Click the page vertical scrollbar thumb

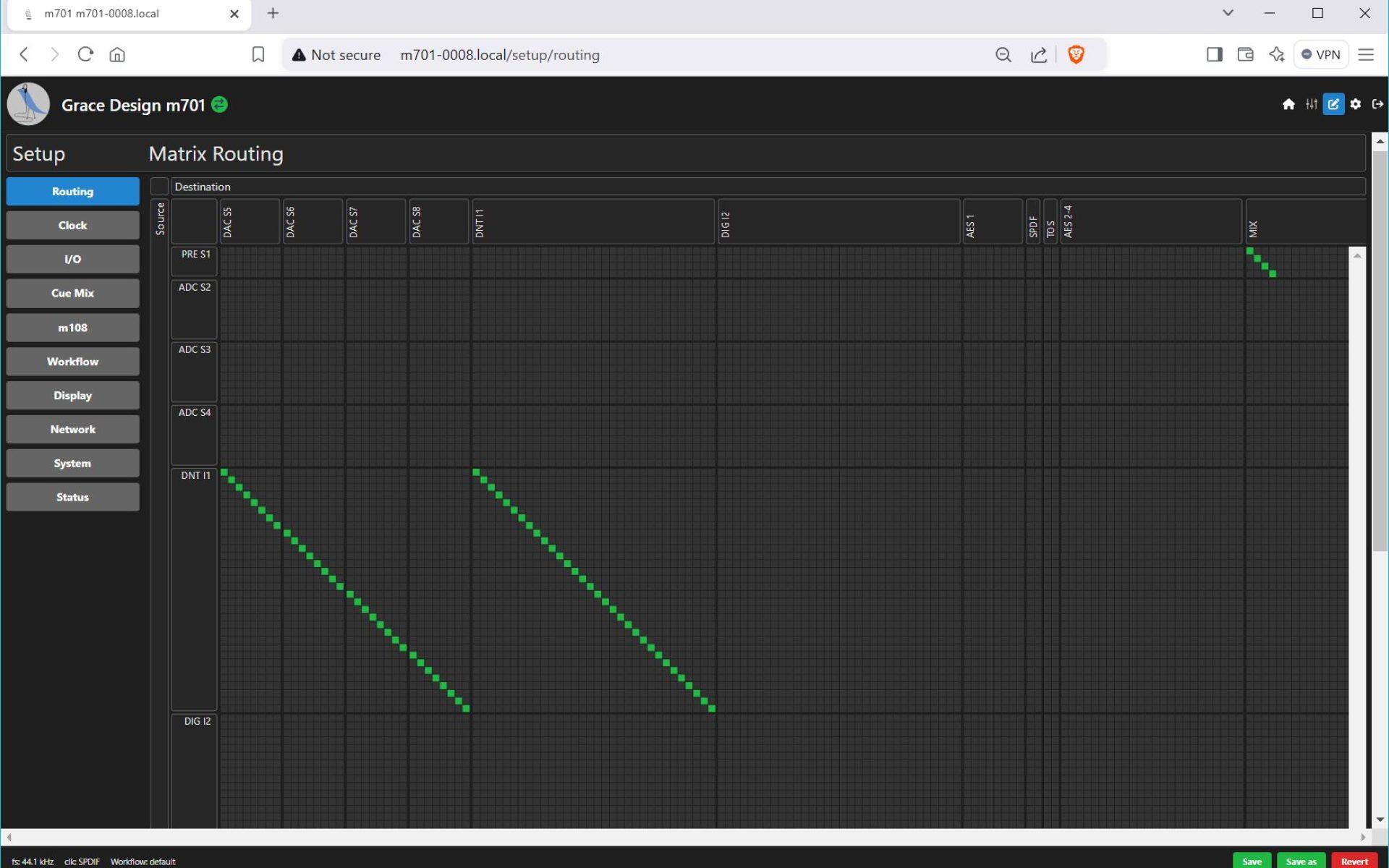(1380, 351)
